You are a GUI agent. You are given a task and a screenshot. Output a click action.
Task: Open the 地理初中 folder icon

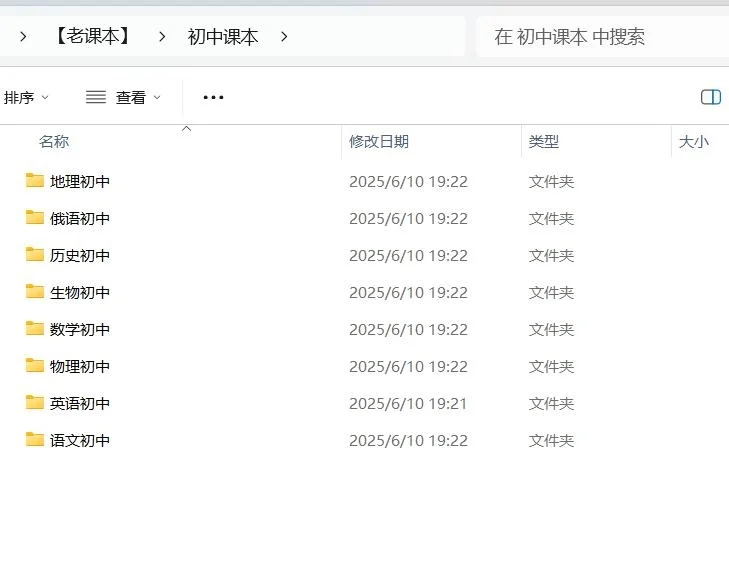tap(34, 180)
